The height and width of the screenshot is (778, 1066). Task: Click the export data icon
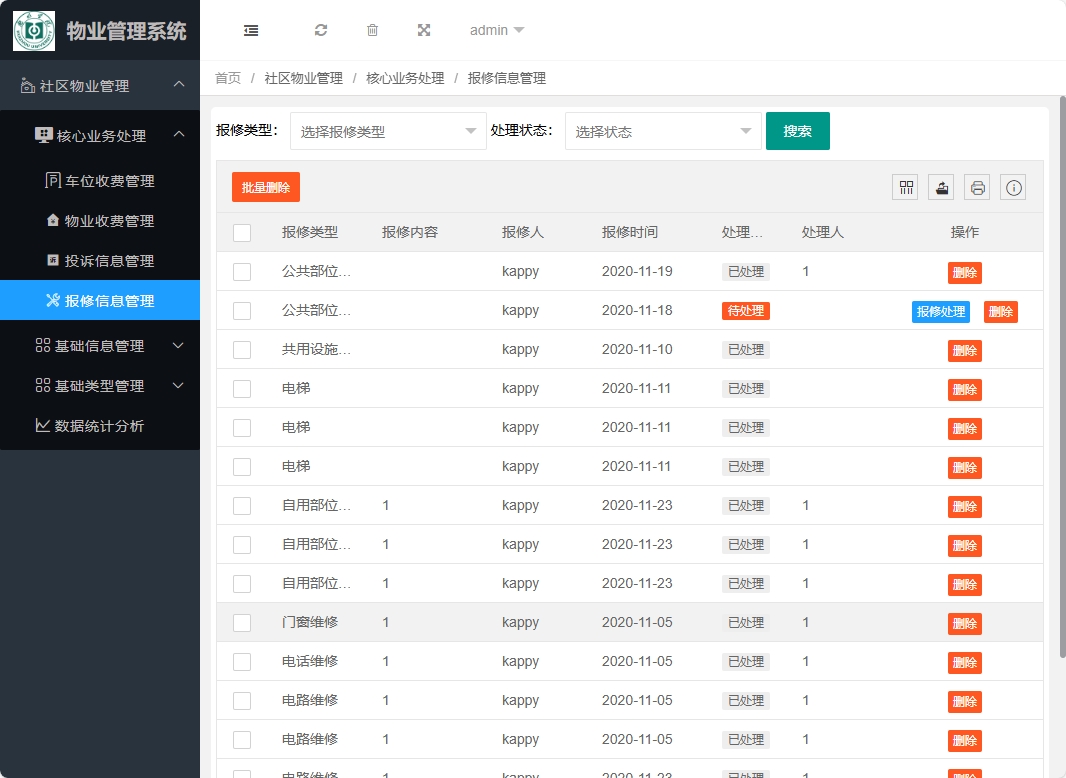click(941, 187)
